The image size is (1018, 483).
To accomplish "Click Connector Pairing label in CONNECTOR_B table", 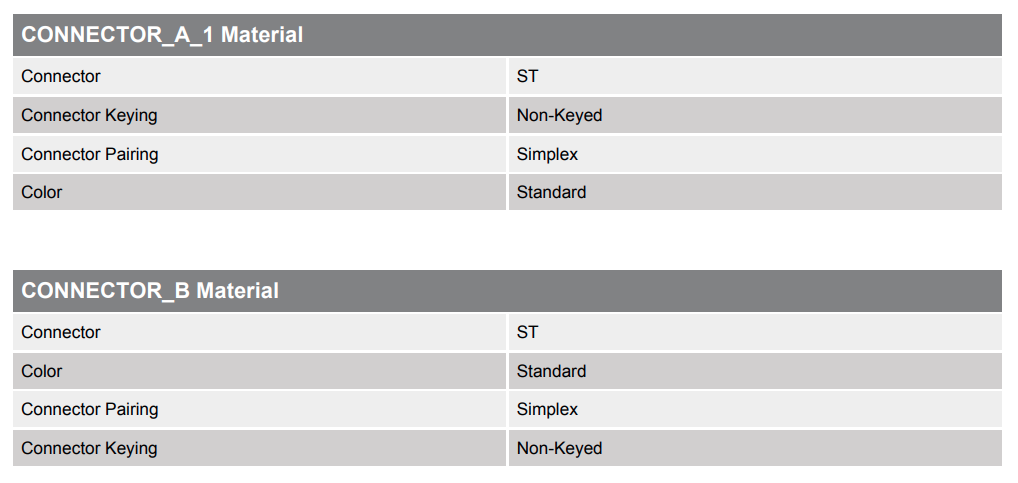I will pos(89,409).
